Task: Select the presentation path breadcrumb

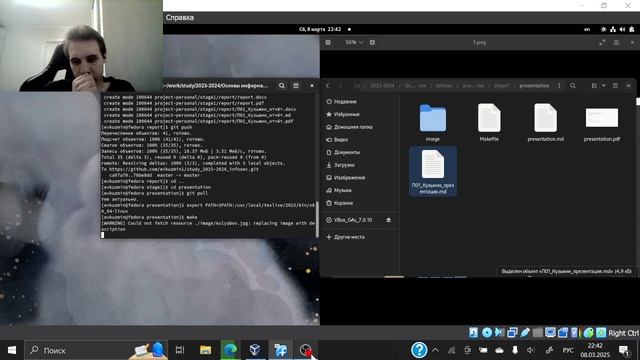Action: [x=534, y=86]
